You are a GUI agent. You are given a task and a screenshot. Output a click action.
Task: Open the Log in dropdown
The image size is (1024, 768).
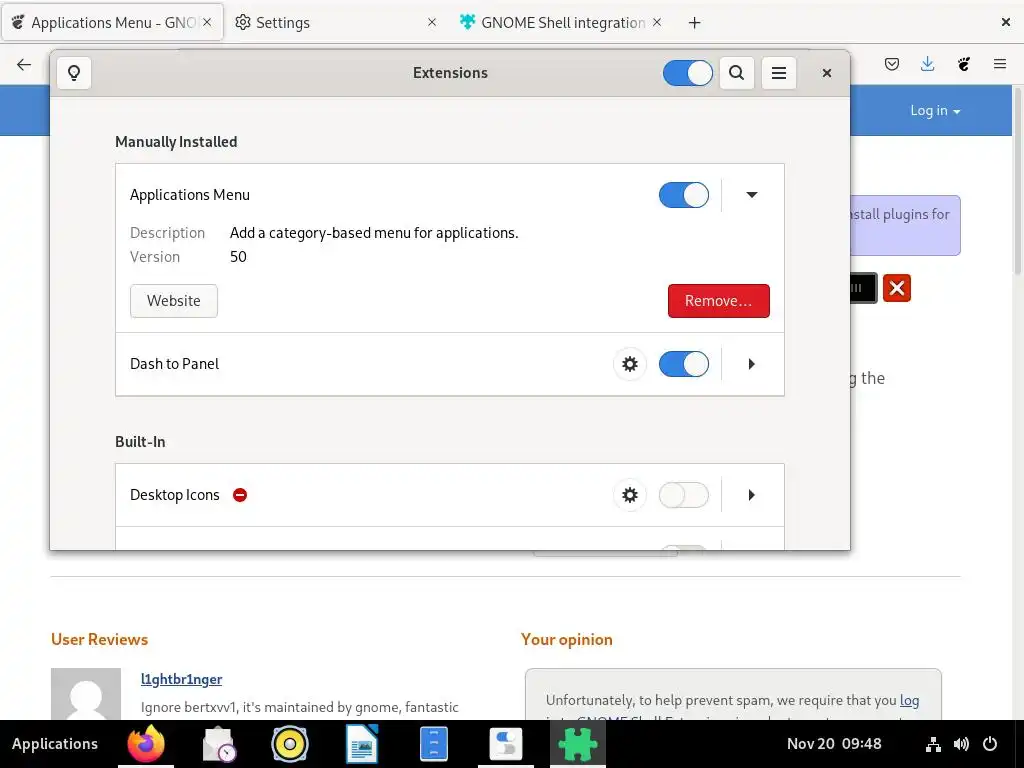(x=935, y=110)
